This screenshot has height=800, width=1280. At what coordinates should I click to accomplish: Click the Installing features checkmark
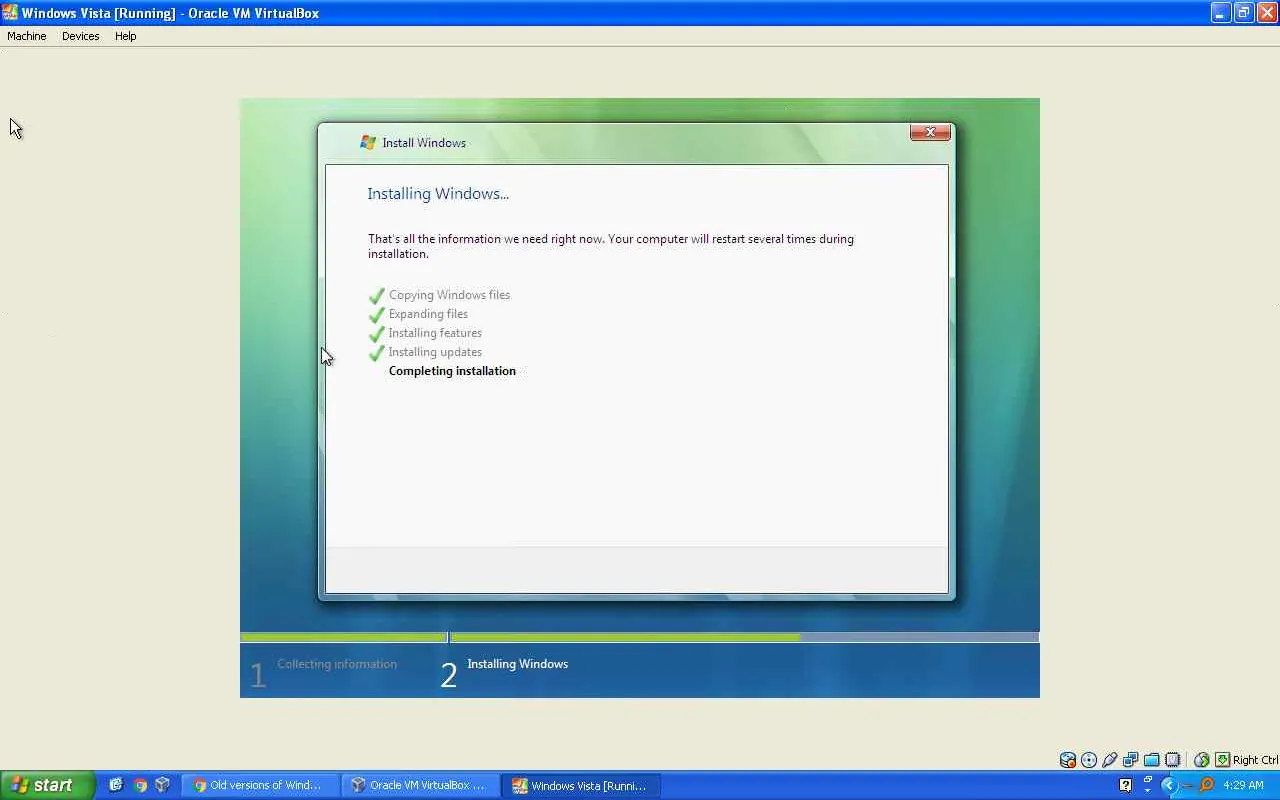tap(377, 334)
